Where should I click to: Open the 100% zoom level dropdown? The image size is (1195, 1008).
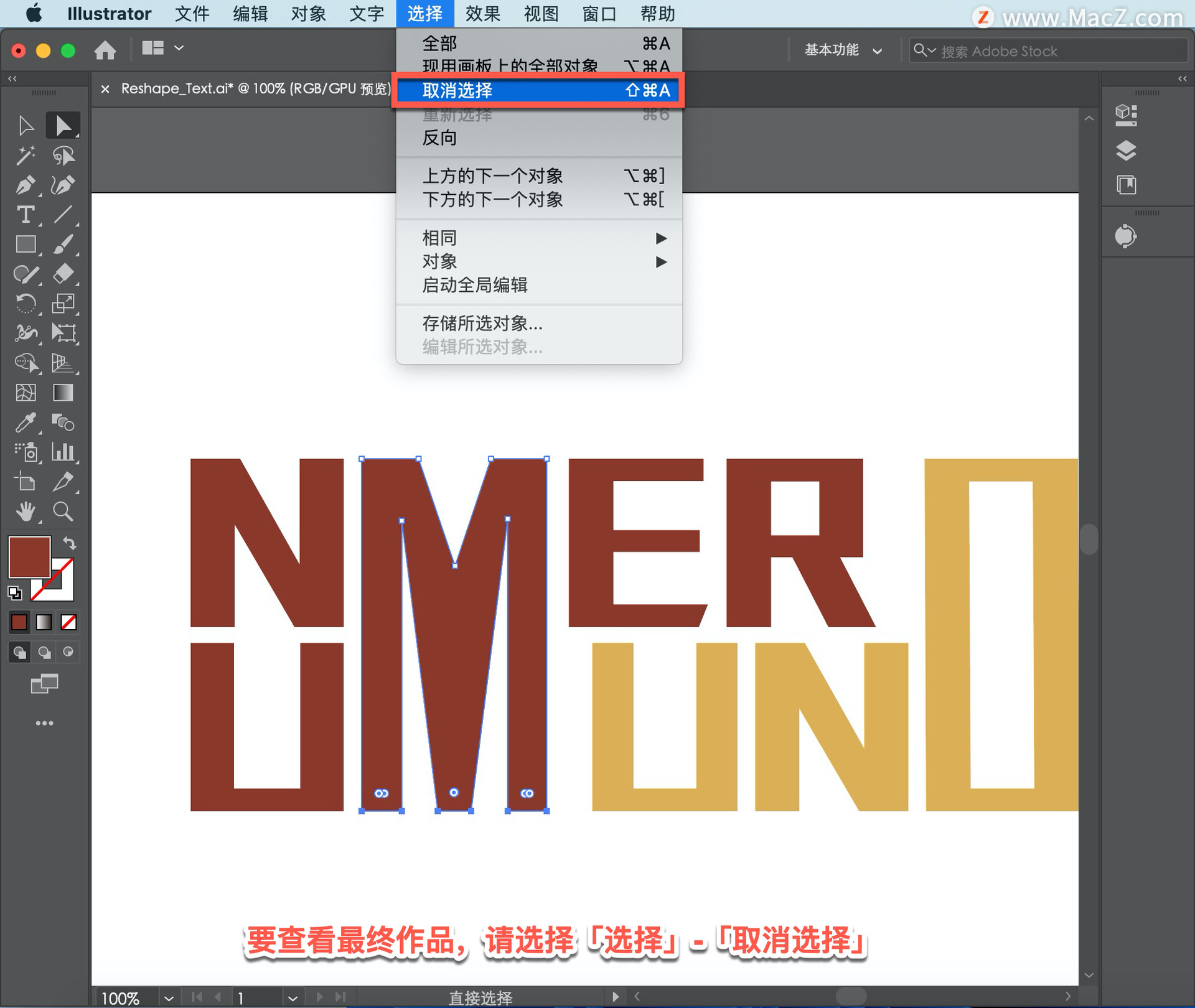point(169,998)
